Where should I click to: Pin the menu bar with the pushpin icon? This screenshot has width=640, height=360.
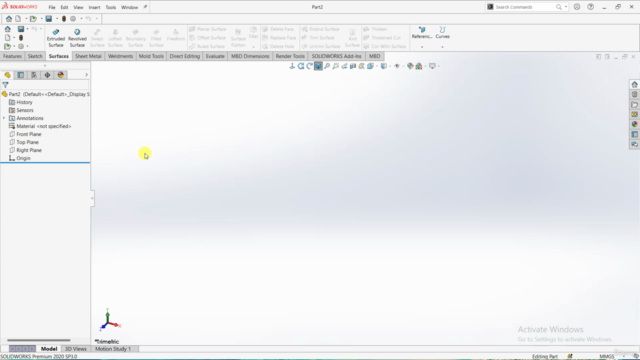pos(145,7)
